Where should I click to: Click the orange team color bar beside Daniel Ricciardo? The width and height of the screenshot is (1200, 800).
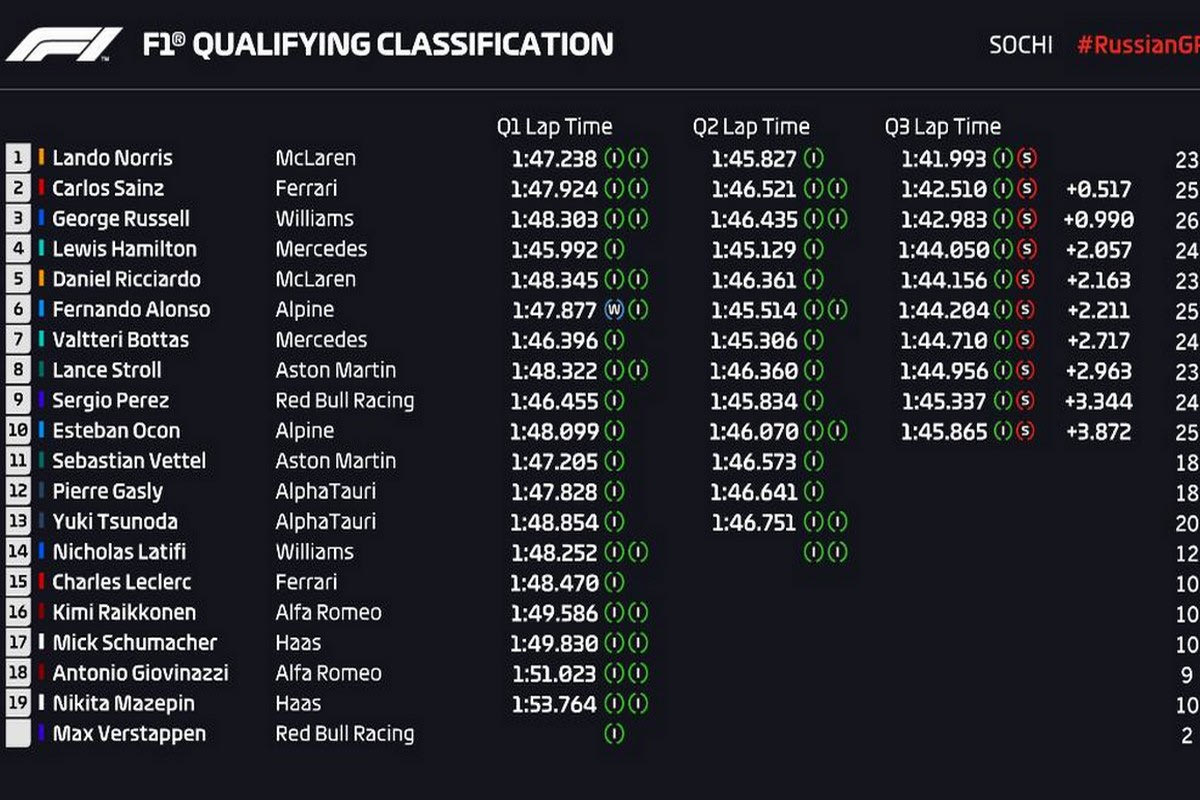pyautogui.click(x=41, y=279)
